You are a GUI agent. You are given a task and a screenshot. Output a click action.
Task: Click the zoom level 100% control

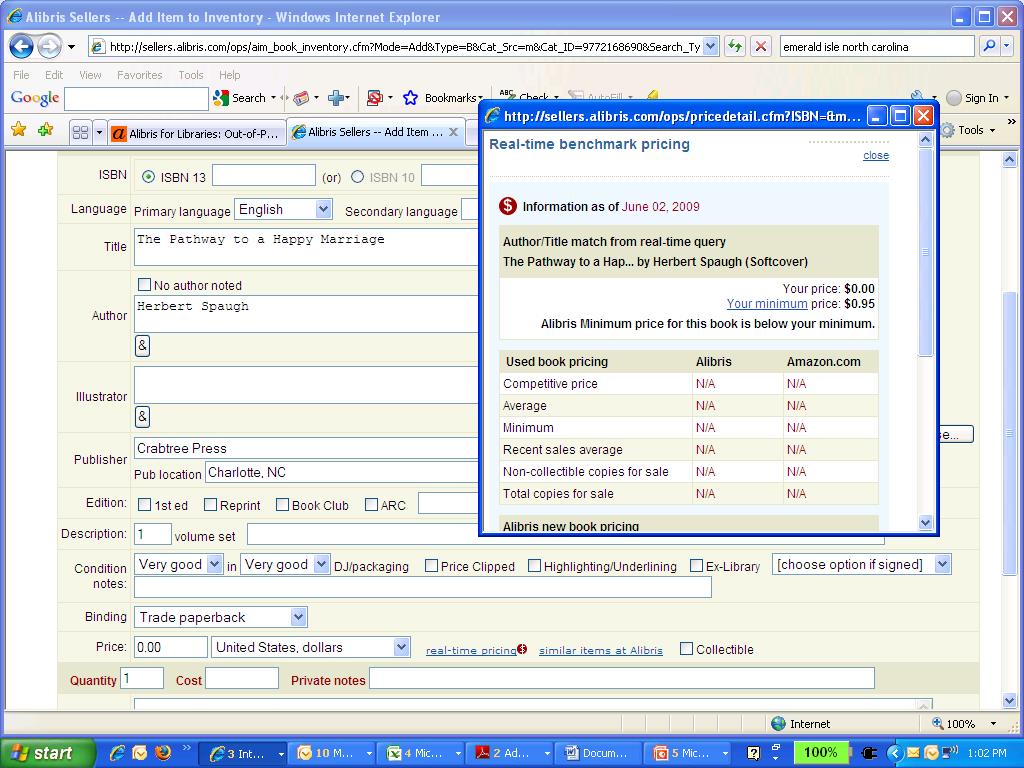point(963,724)
